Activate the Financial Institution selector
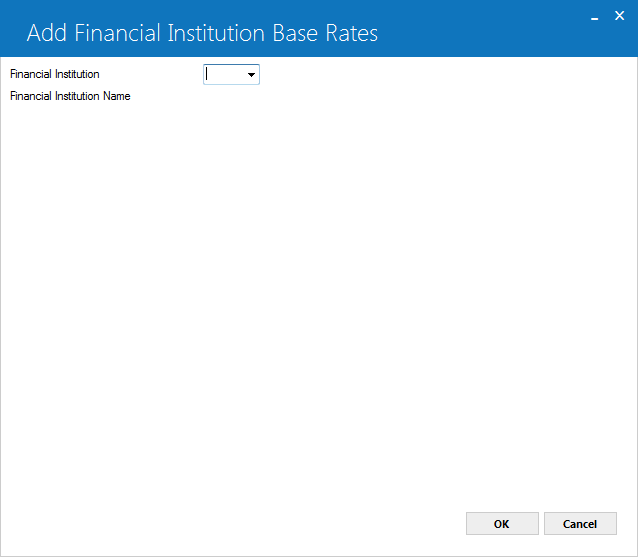Screen dimensions: 638x557 (231, 75)
